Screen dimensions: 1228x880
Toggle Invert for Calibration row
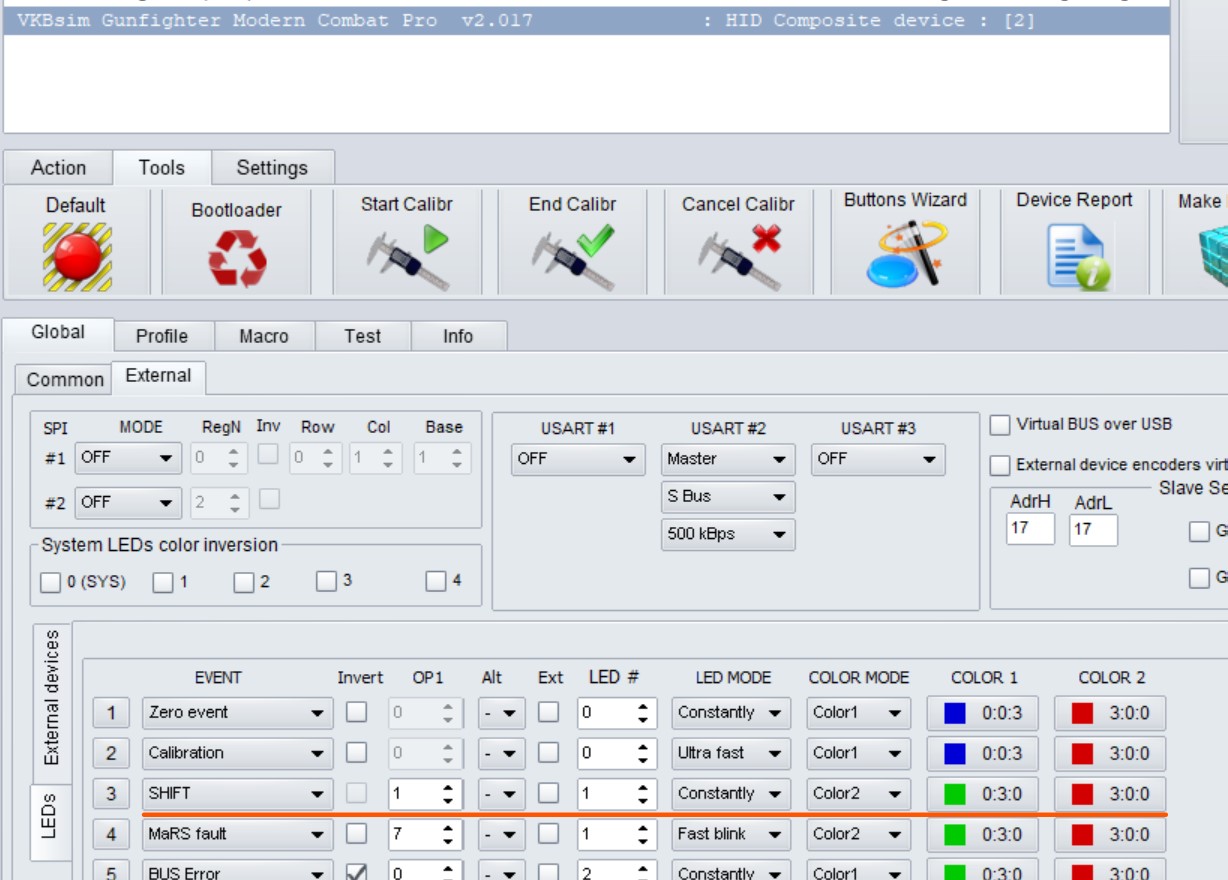tap(356, 753)
